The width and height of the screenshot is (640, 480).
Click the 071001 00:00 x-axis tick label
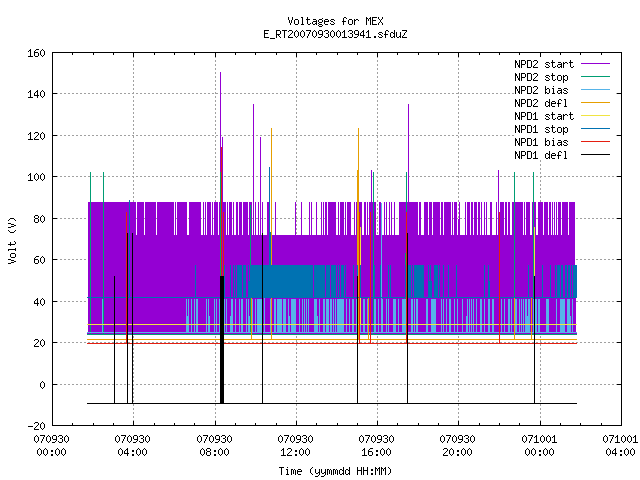[x=539, y=446]
